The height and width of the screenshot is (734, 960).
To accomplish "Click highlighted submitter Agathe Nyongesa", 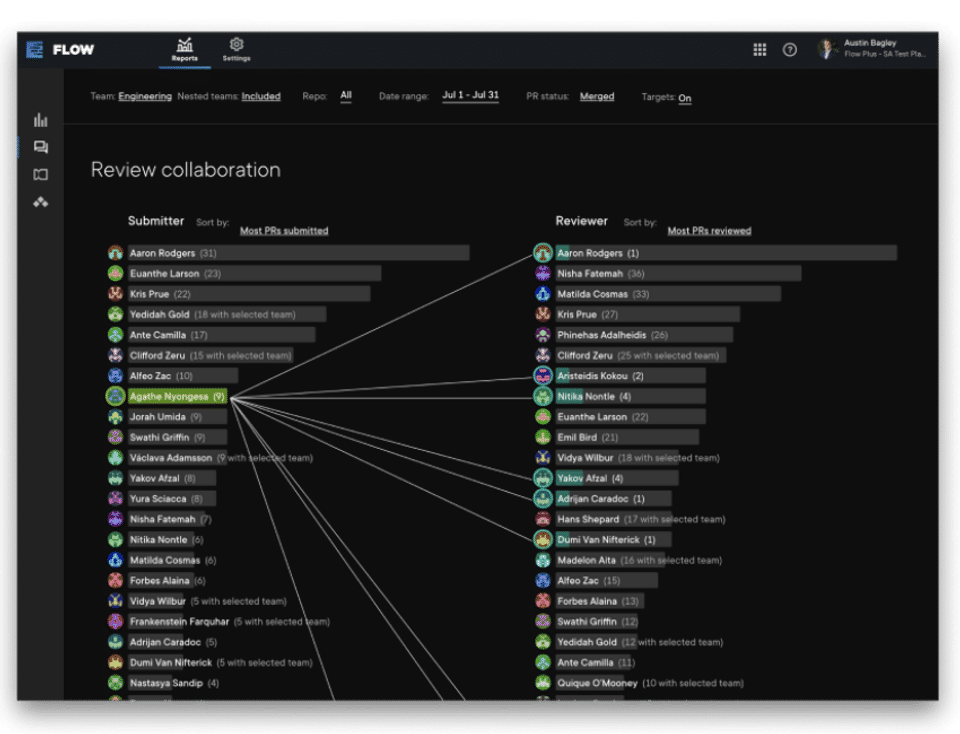I will coord(178,397).
